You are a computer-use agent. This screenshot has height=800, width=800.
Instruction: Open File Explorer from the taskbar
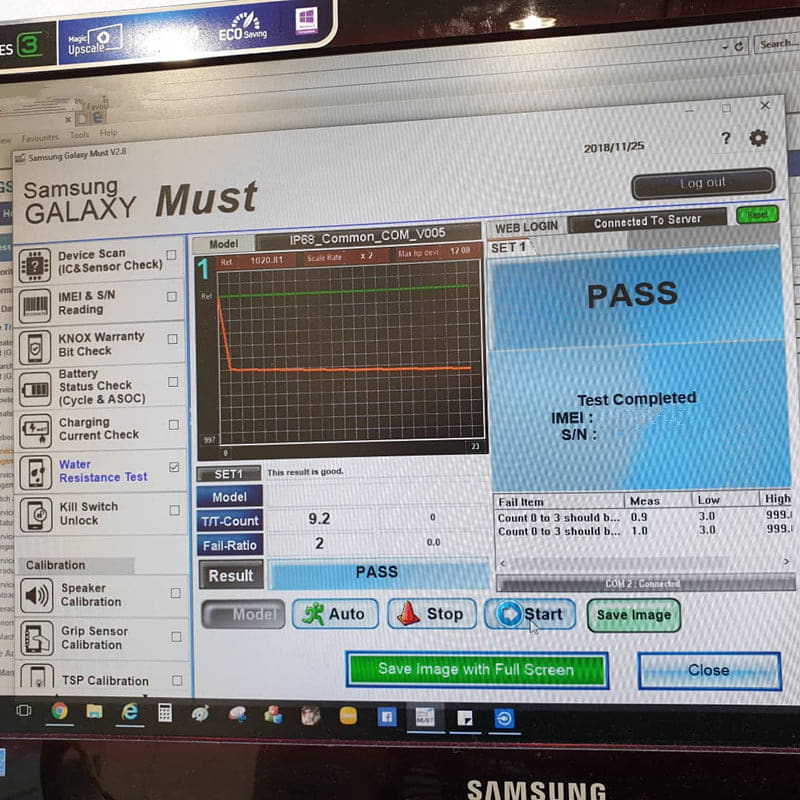pyautogui.click(x=94, y=711)
